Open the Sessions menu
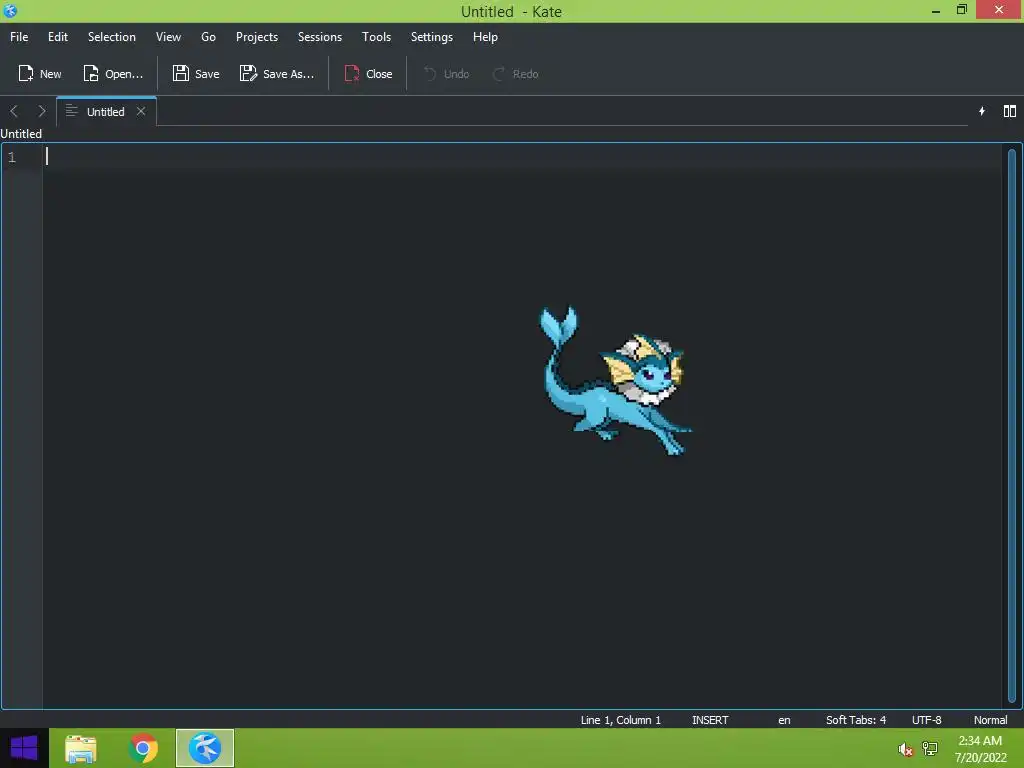Screen dimensions: 1024x768 319,37
